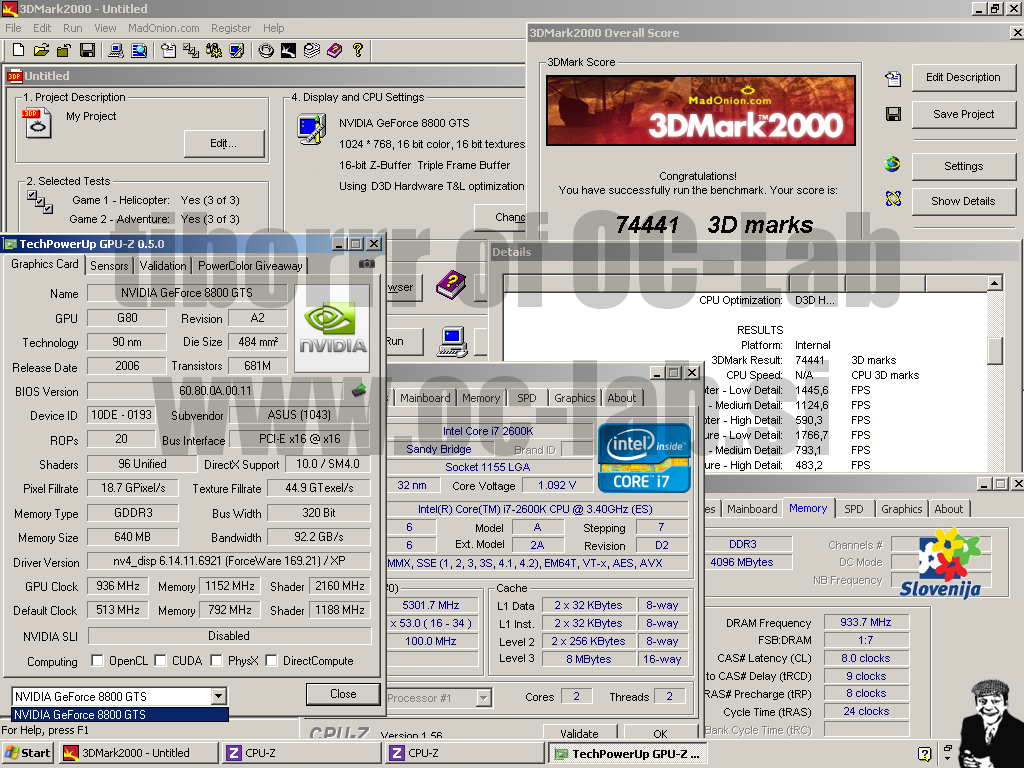Open the result browser magnifier toolbar icon
Viewport: 1024px width, 768px height.
tap(139, 50)
